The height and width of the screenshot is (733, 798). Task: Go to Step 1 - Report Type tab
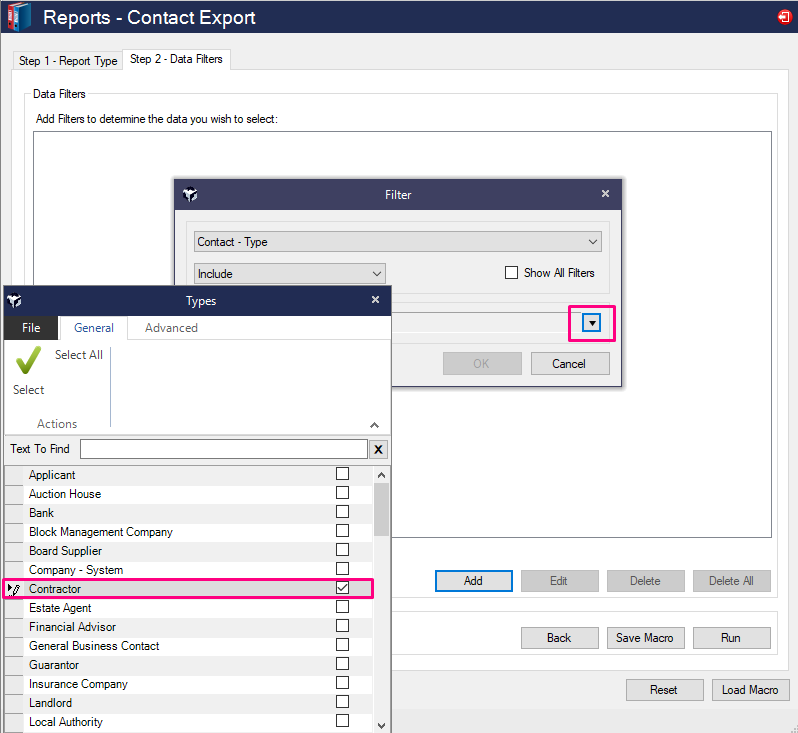(x=68, y=61)
